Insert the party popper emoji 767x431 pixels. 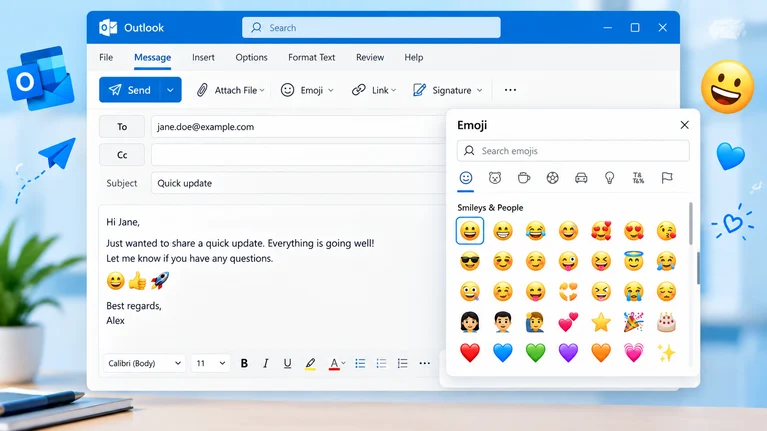tap(633, 322)
